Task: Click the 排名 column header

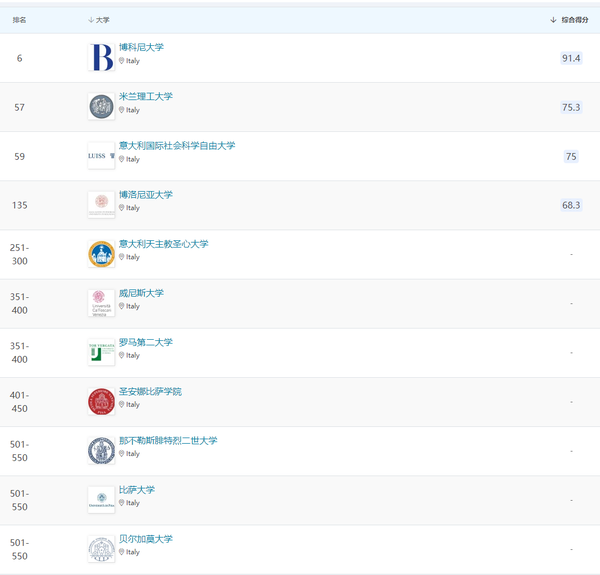Action: pyautogui.click(x=20, y=20)
